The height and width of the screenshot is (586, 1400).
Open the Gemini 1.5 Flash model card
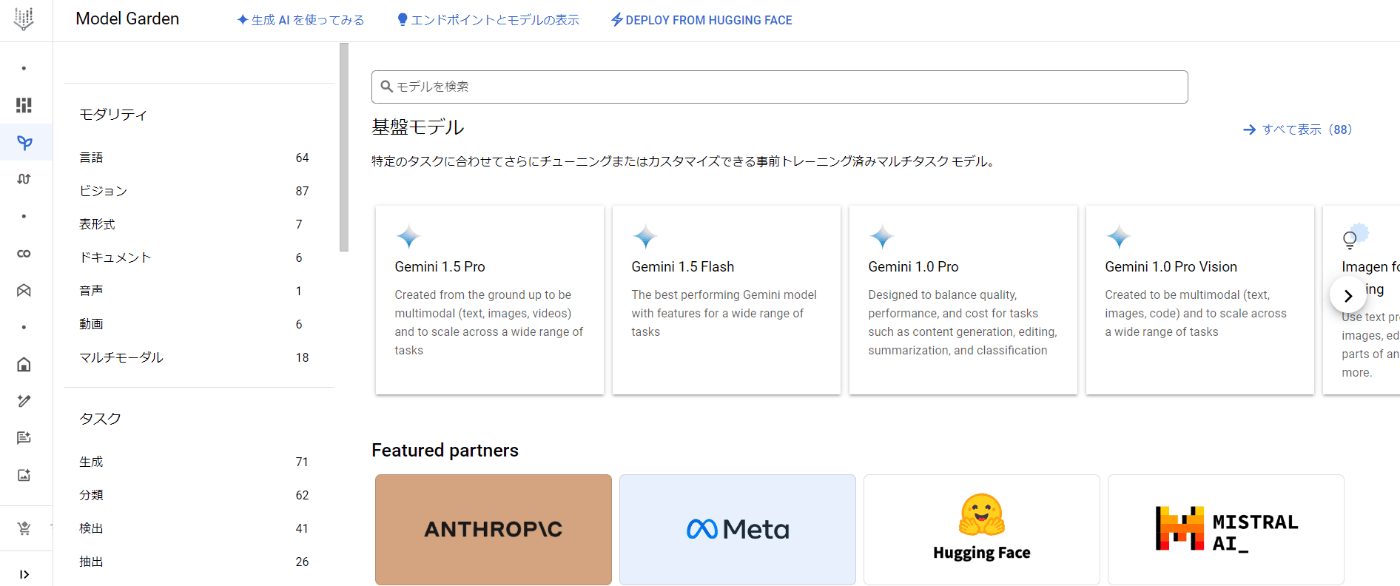[x=726, y=300]
